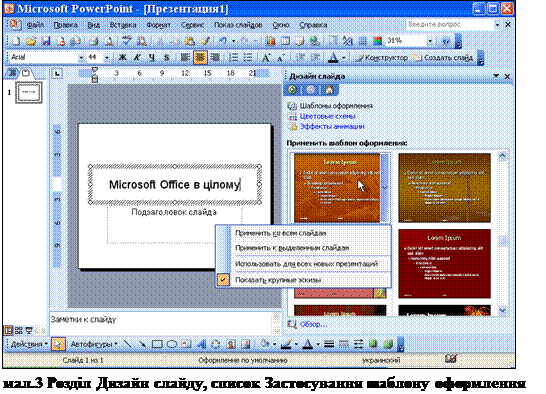Open Help via the question mark icon
Screen dimensions: 546x394
pyautogui.click(x=446, y=41)
